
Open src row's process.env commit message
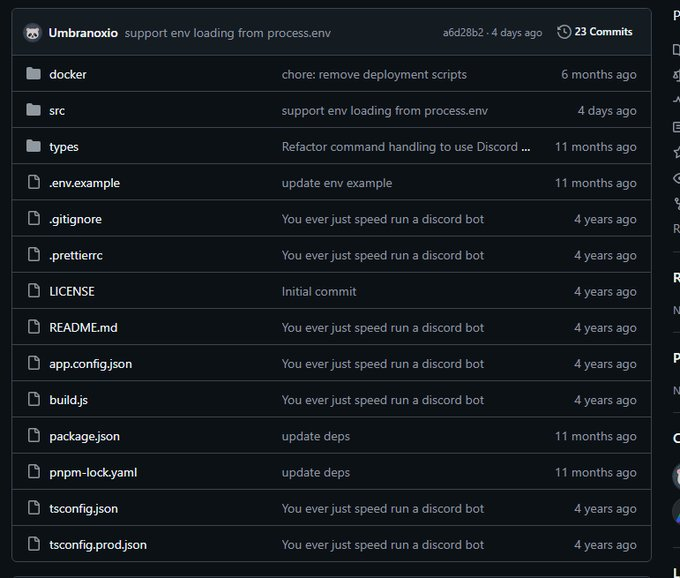(385, 111)
